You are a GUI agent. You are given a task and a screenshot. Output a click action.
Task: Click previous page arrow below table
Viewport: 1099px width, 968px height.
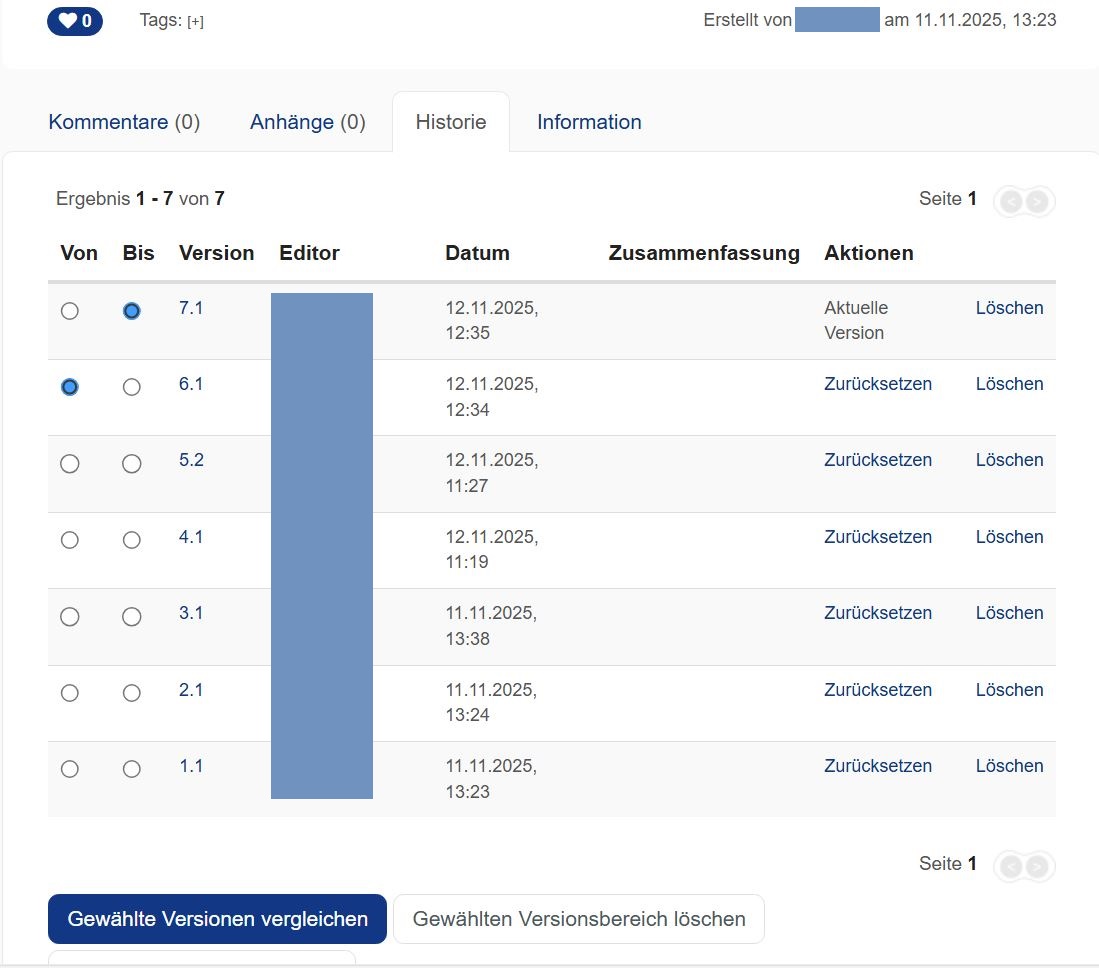[1011, 866]
